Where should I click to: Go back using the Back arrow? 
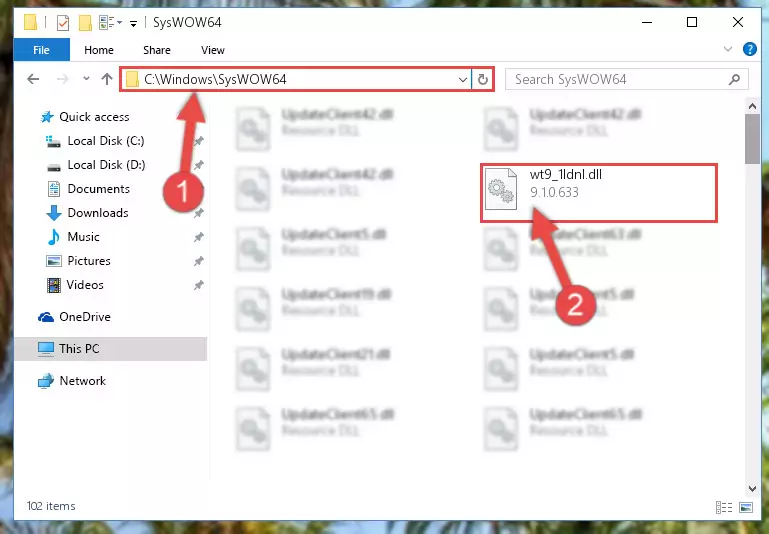(33, 79)
